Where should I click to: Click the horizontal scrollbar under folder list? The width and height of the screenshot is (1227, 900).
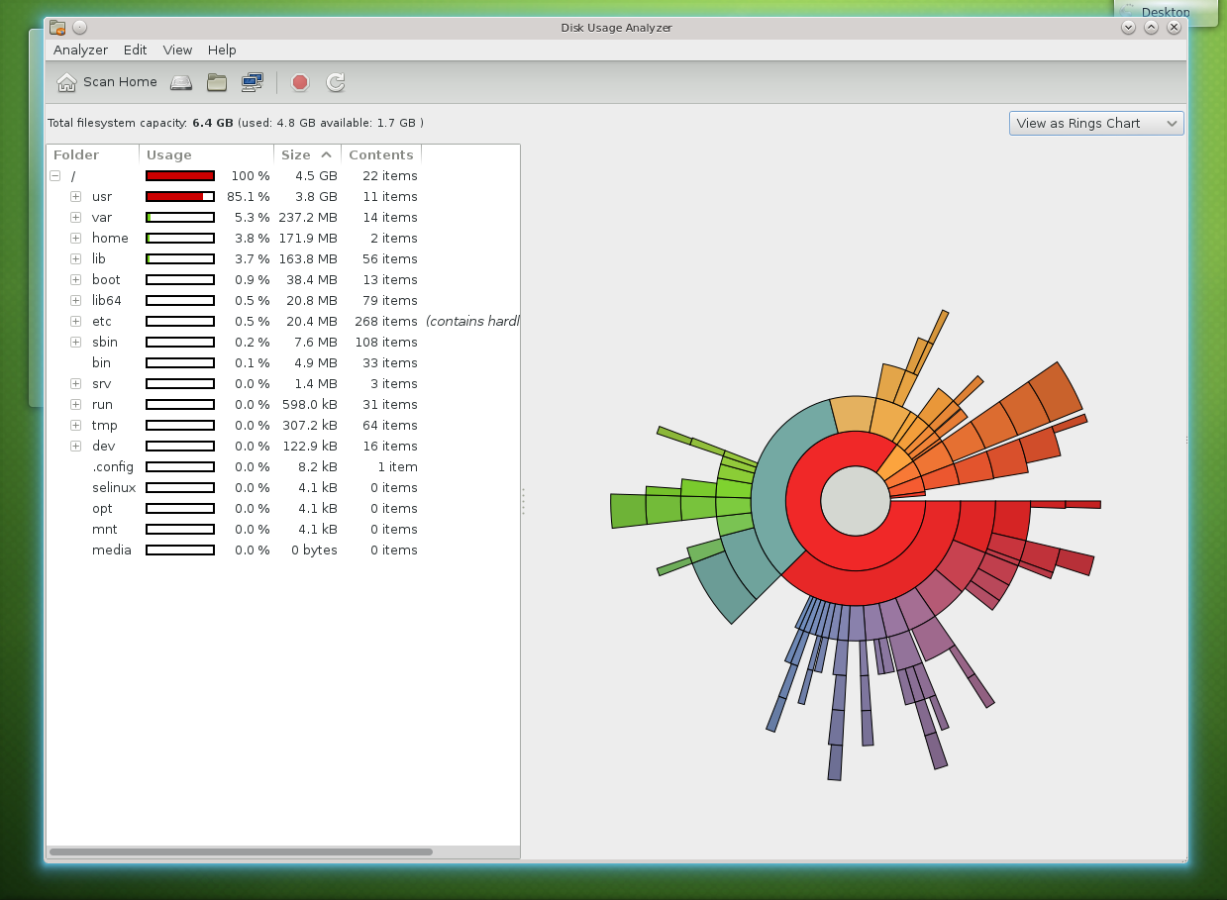(240, 852)
